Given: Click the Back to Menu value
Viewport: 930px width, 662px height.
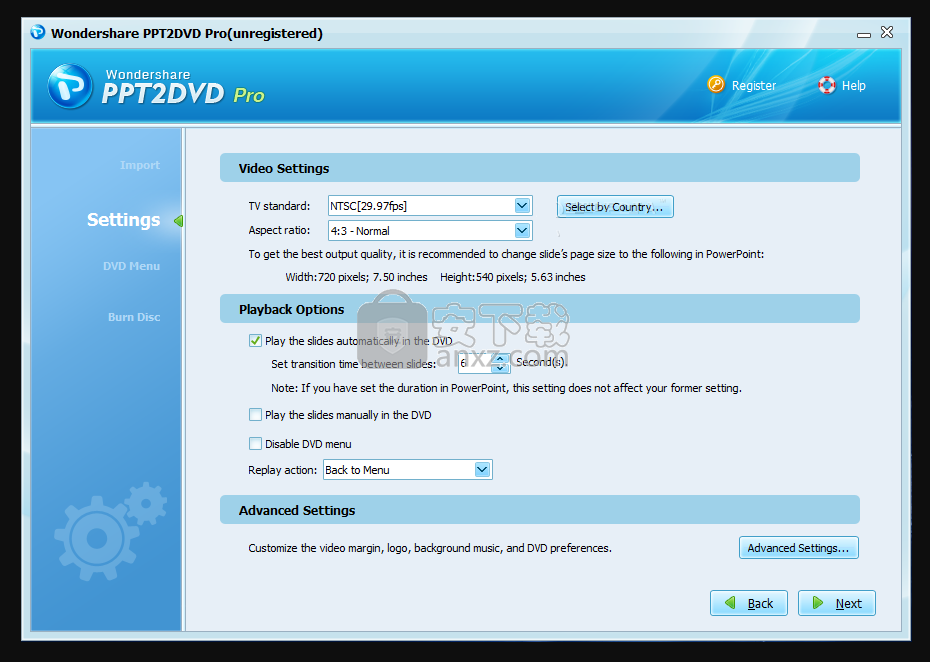Looking at the screenshot, I should 357,470.
